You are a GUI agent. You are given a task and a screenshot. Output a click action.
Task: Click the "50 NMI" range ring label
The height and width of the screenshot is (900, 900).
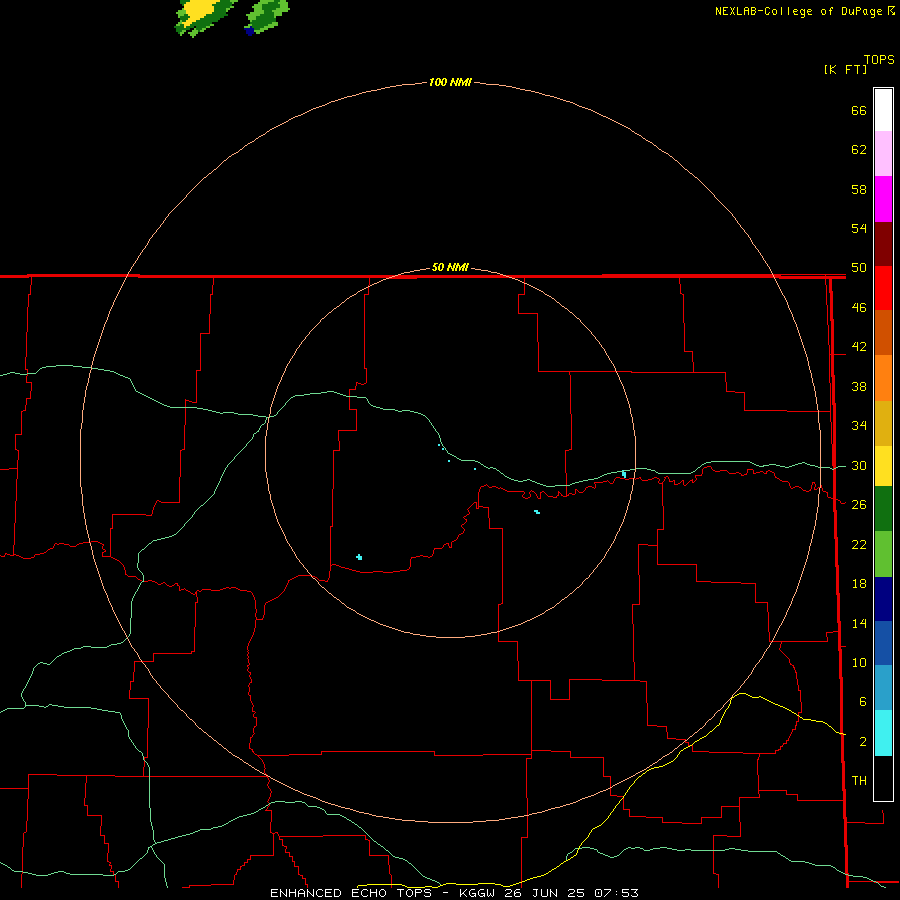pyautogui.click(x=450, y=267)
